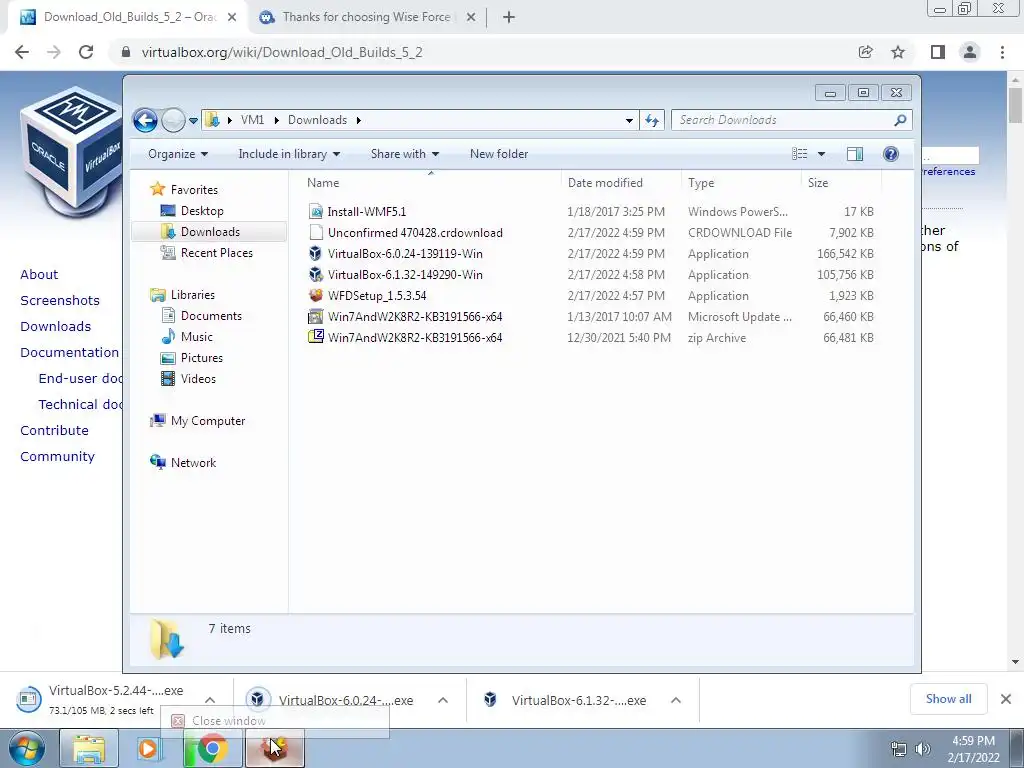Open recent locations dropdown beside navigation arrows

193,121
